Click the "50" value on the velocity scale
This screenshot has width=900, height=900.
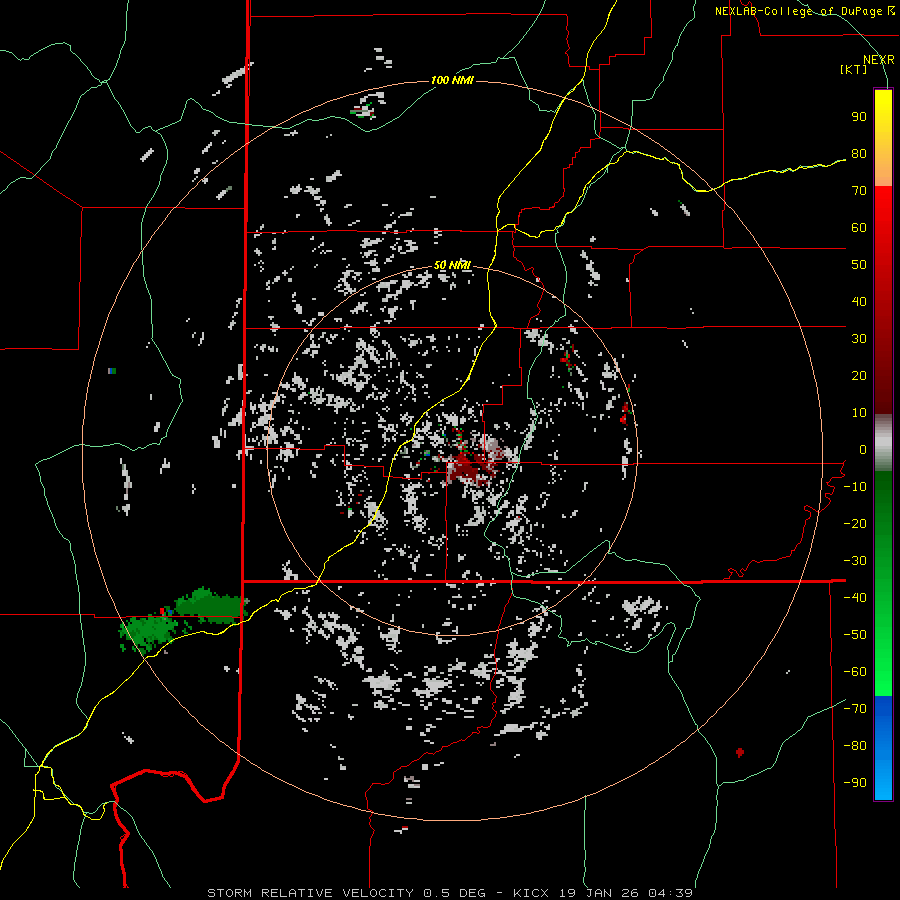[x=859, y=265]
